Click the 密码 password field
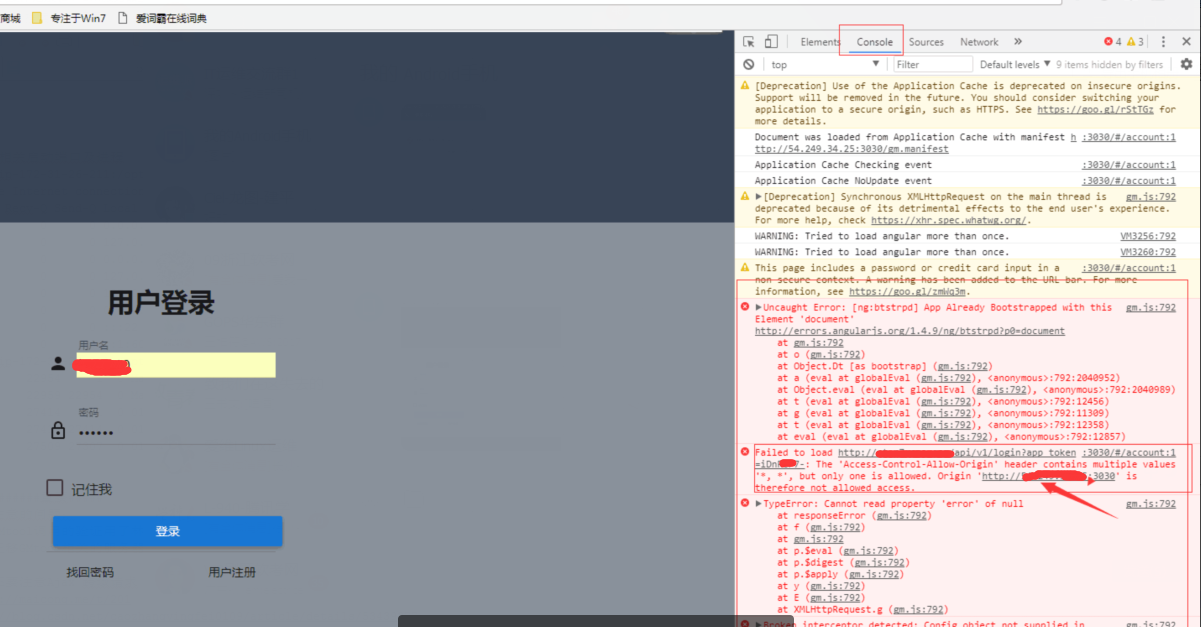Screen dimensions: 1201x627 point(176,433)
